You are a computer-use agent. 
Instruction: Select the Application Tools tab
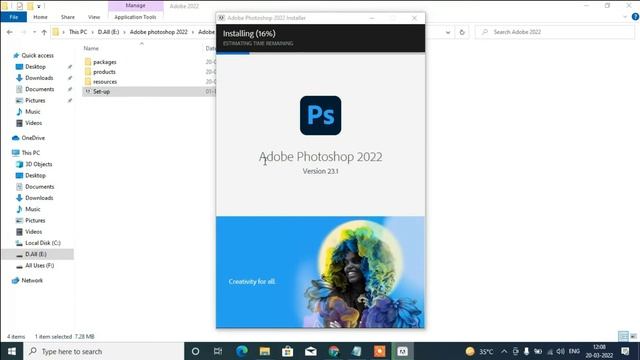pyautogui.click(x=135, y=17)
